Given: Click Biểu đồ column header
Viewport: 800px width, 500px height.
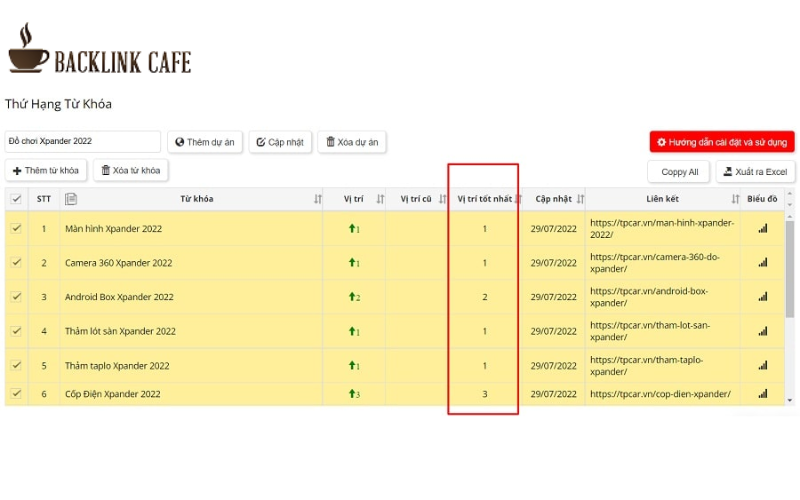Looking at the screenshot, I should pyautogui.click(x=762, y=199).
